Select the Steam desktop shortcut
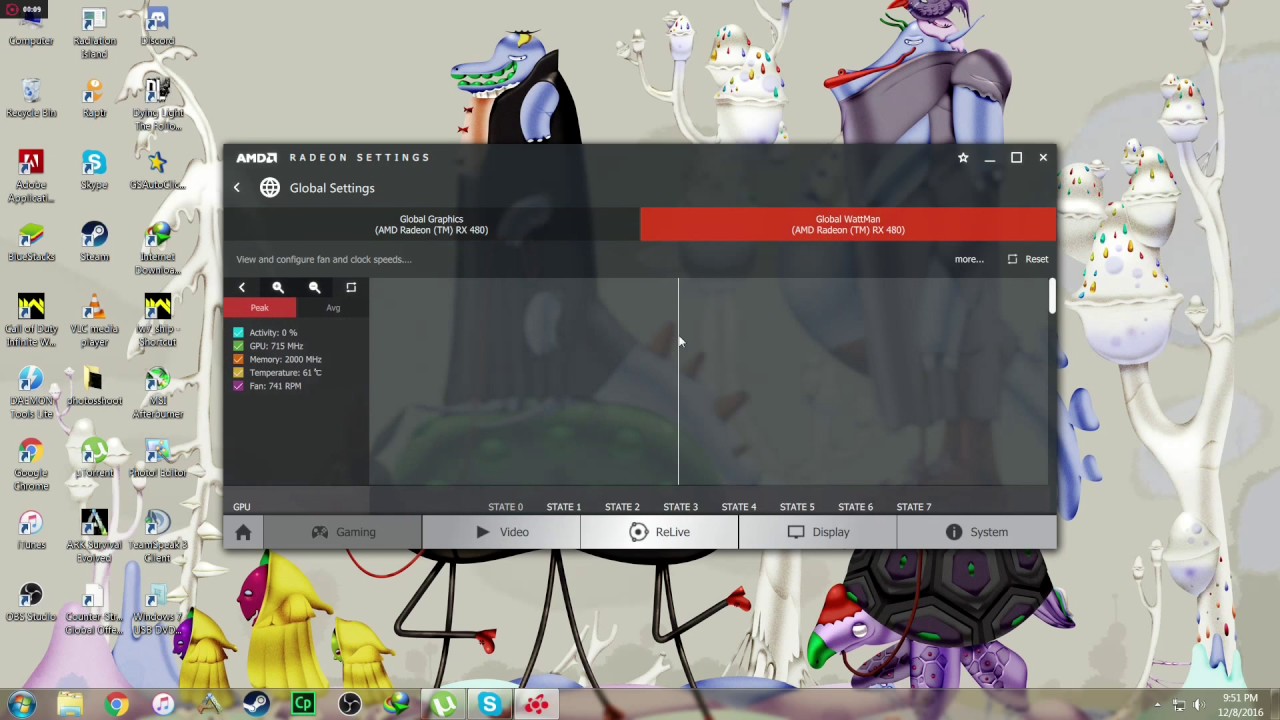Image resolution: width=1280 pixels, height=720 pixels. 94,243
